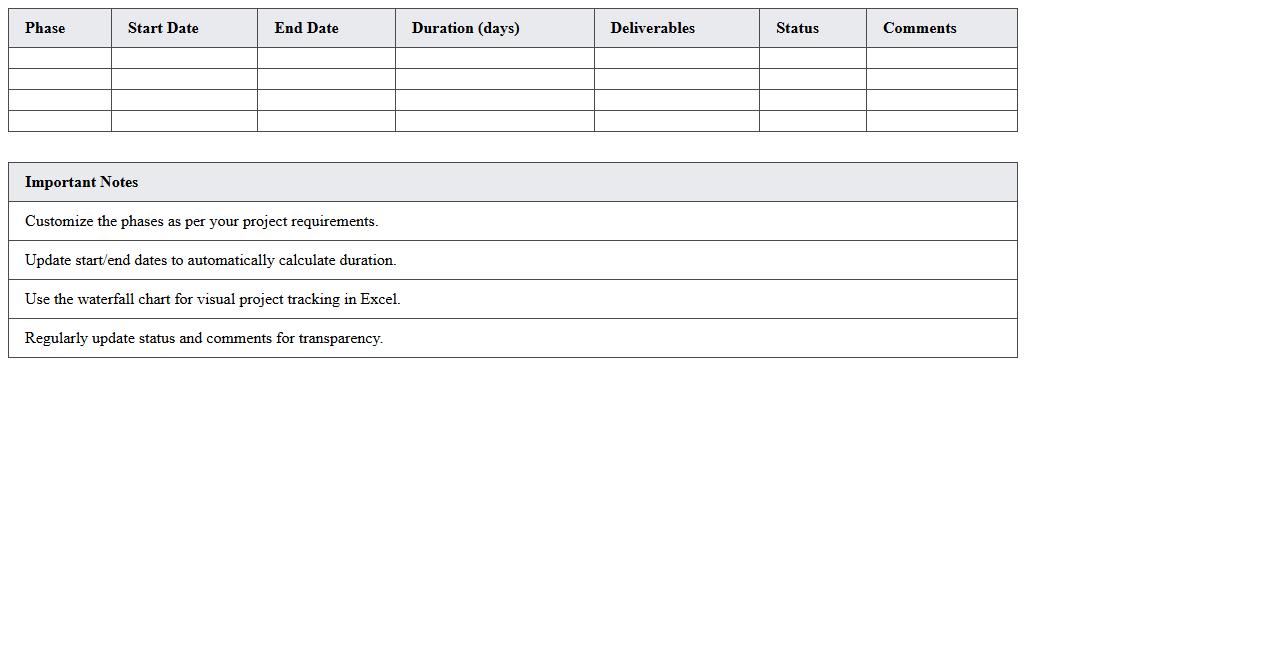Image resolution: width=1278 pixels, height=650 pixels.
Task: Click the Phase column header
Action: [45, 28]
